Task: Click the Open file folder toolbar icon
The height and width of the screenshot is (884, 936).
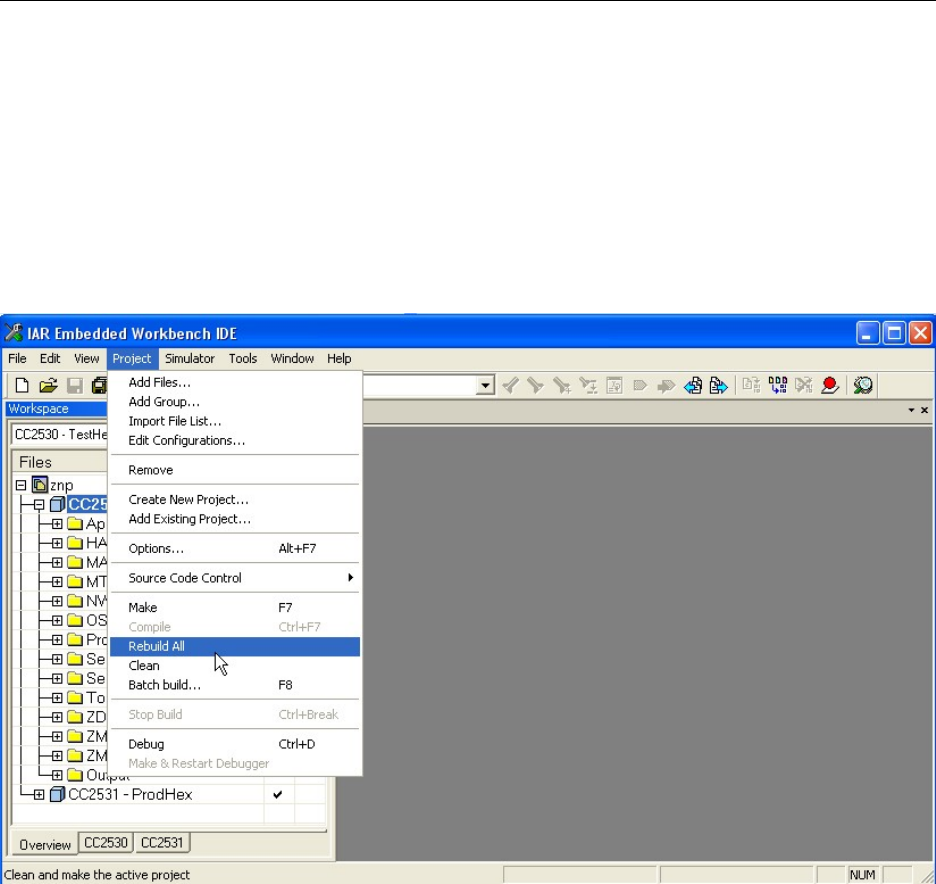Action: point(48,386)
